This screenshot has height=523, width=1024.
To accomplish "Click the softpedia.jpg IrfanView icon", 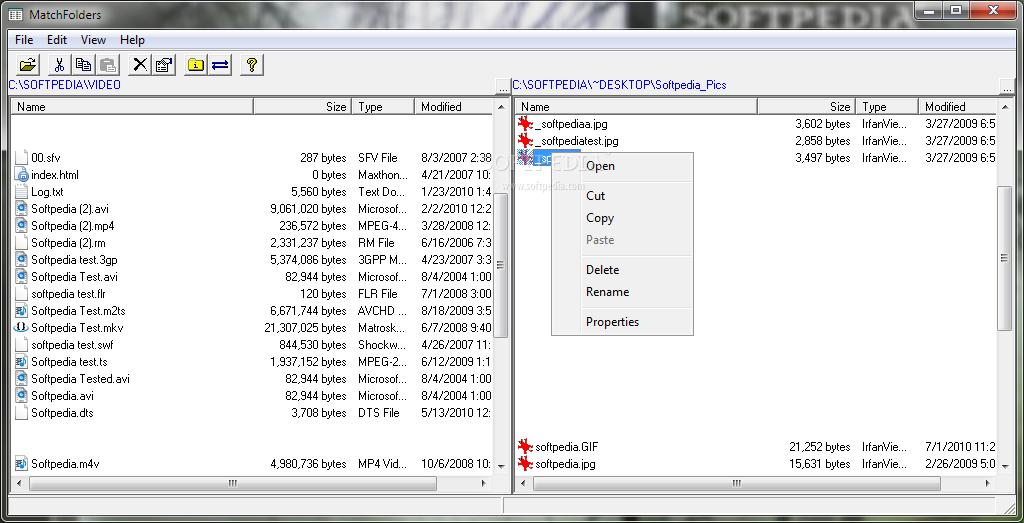I will pos(525,464).
